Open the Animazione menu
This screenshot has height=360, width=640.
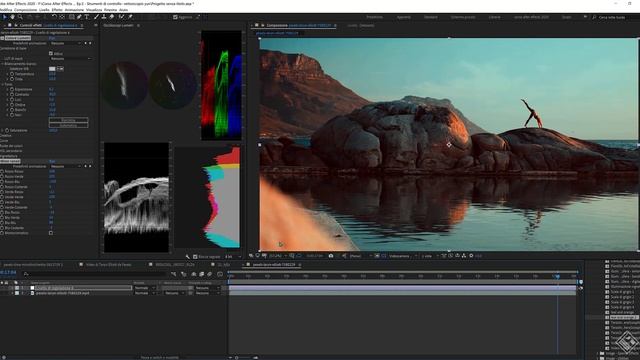pos(74,10)
